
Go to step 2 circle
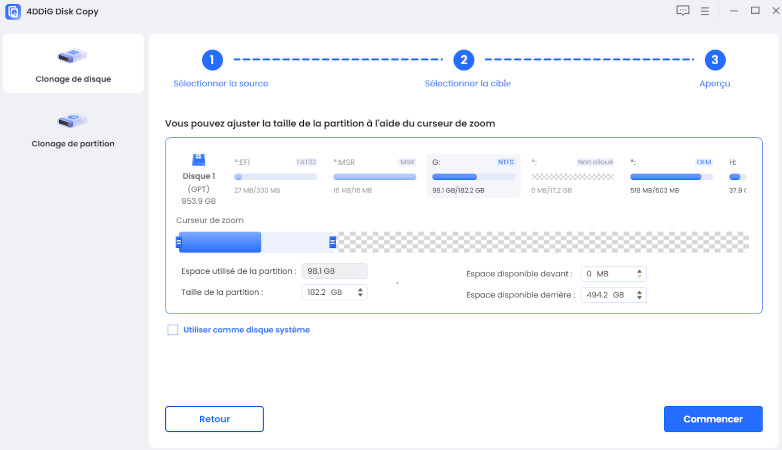[x=463, y=60]
